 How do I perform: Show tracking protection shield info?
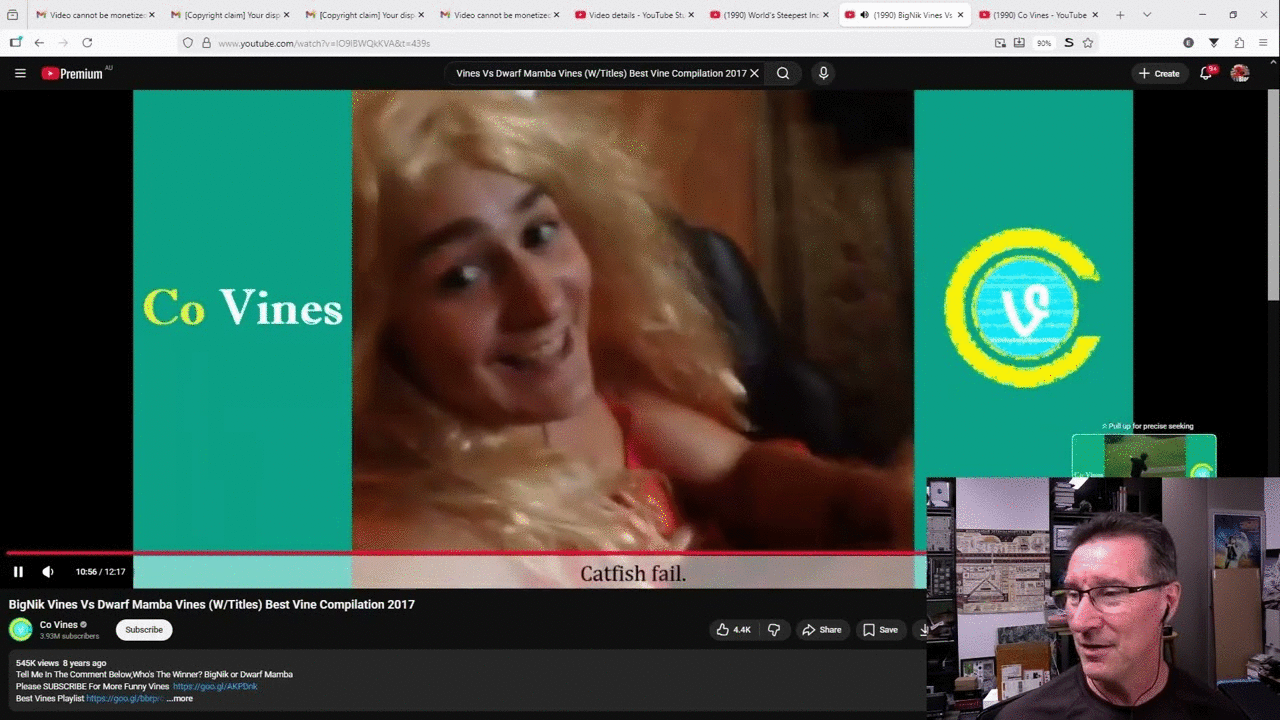tap(187, 43)
